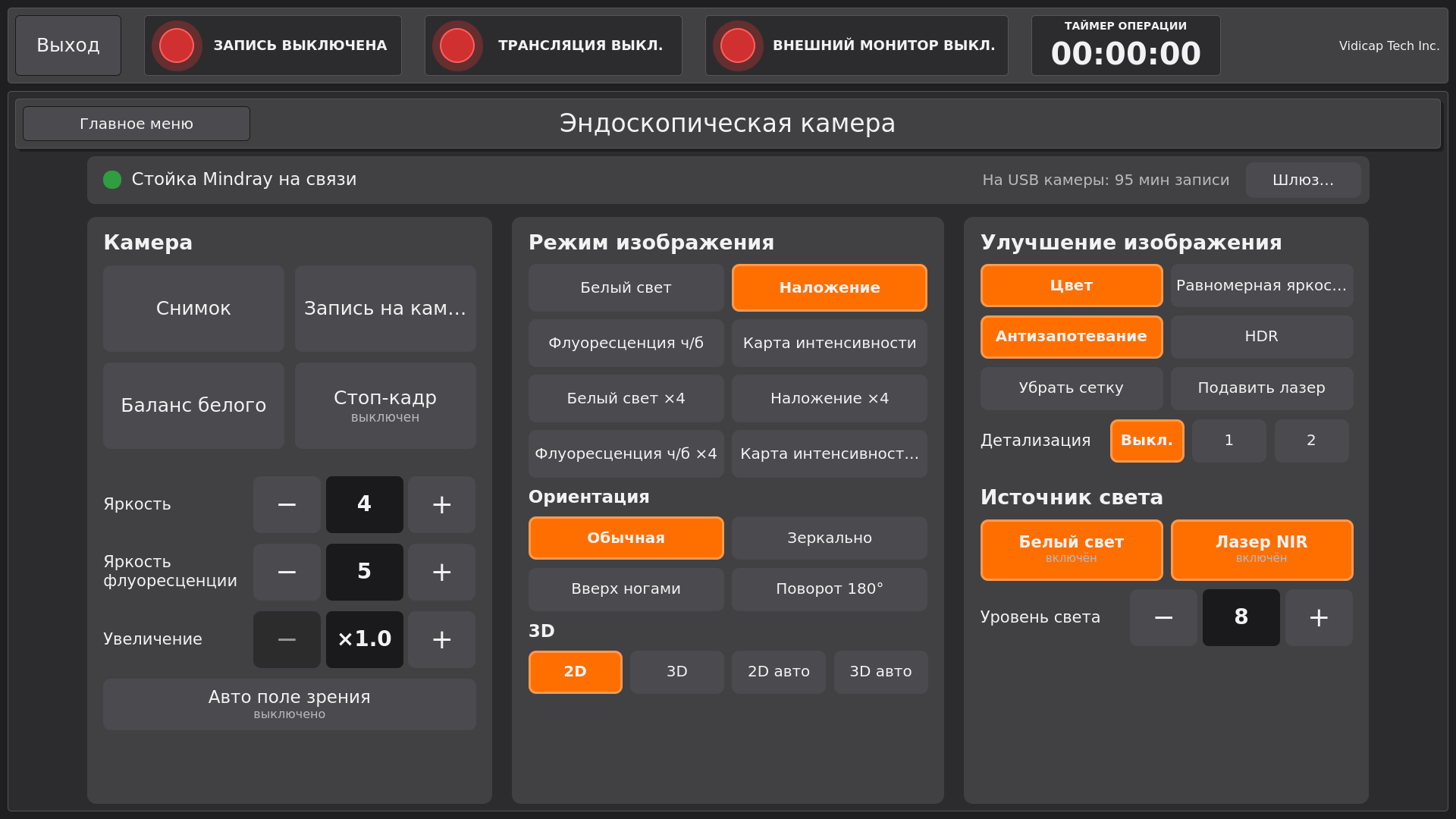Screen dimensions: 1456x819
Task: Select Белый свет image mode
Action: 626,288
